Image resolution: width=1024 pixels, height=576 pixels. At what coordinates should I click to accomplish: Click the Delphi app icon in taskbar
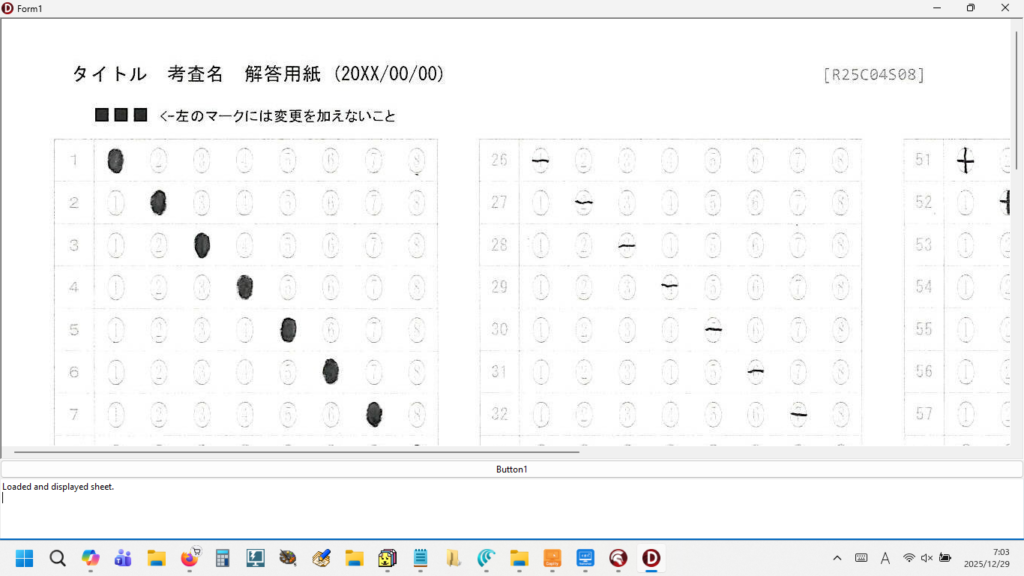coord(651,558)
